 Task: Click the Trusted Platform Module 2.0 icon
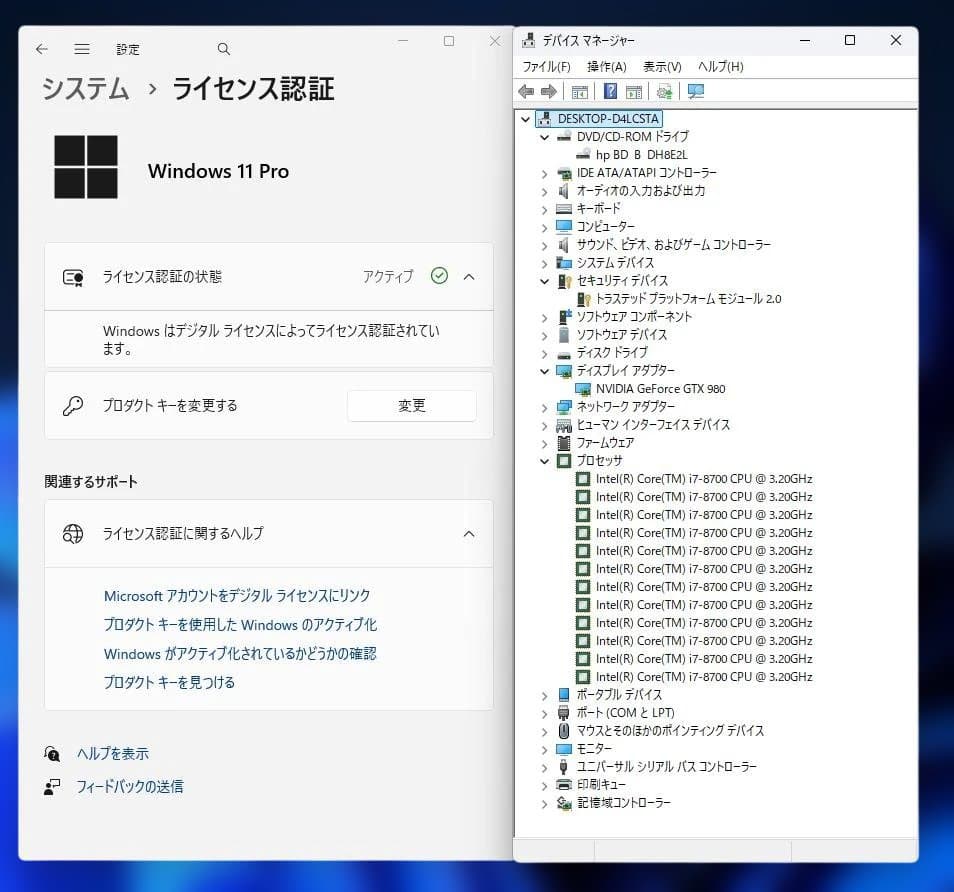(584, 298)
